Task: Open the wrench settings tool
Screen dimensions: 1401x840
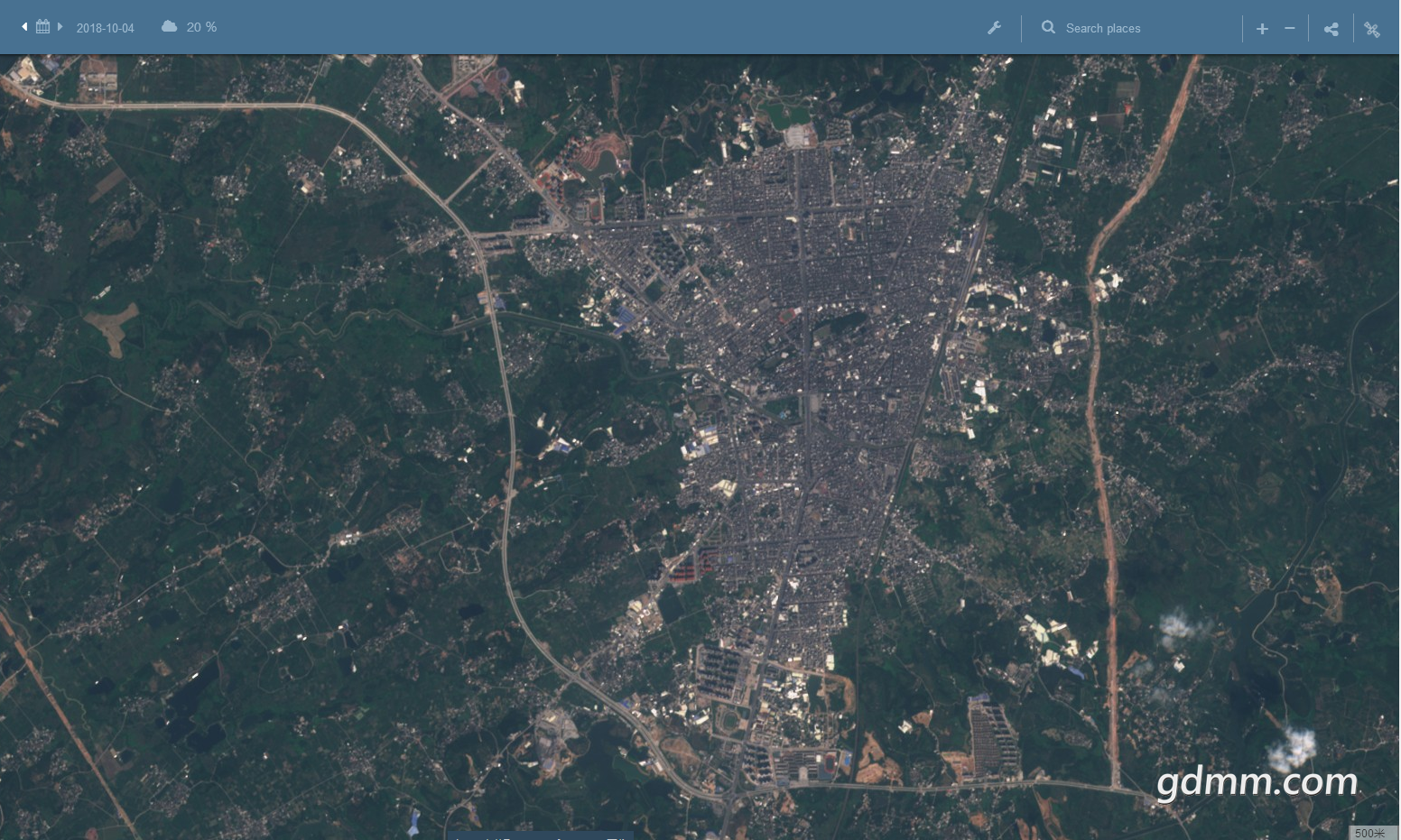Action: pyautogui.click(x=994, y=28)
